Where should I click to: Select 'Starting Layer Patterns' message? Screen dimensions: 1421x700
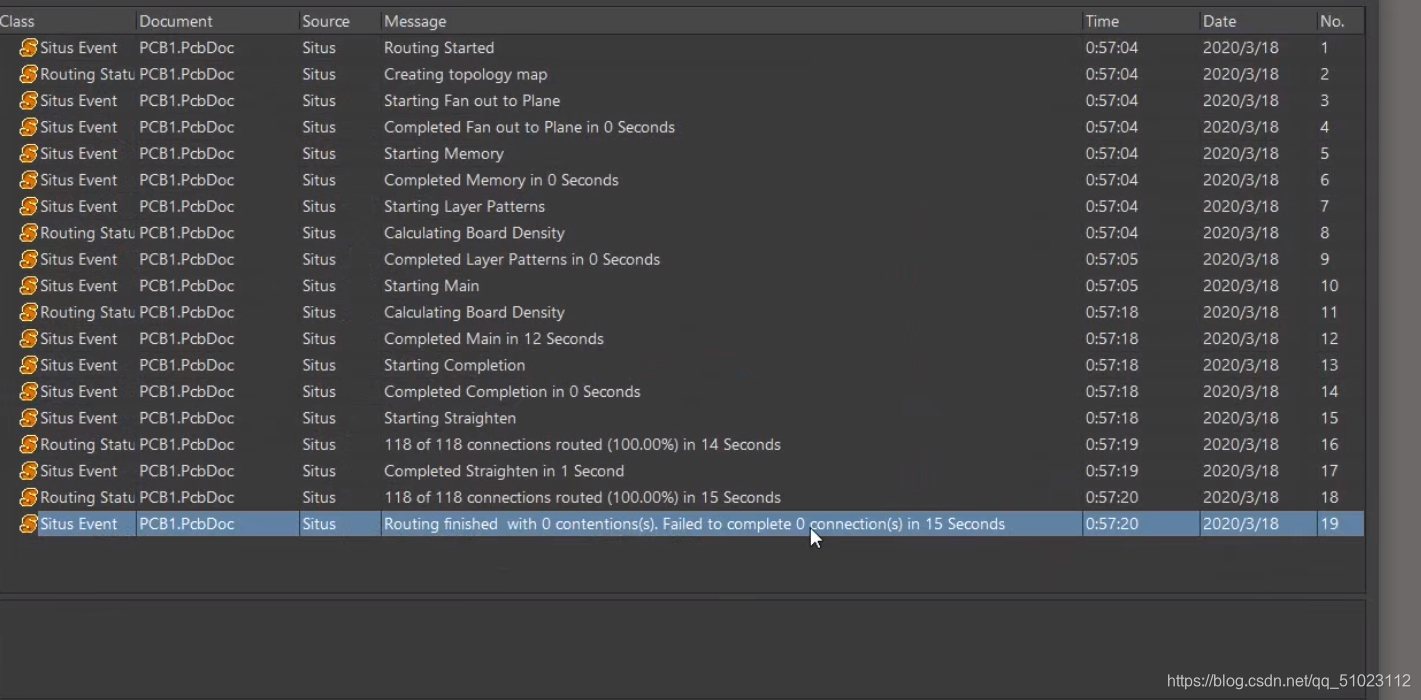pyautogui.click(x=464, y=207)
